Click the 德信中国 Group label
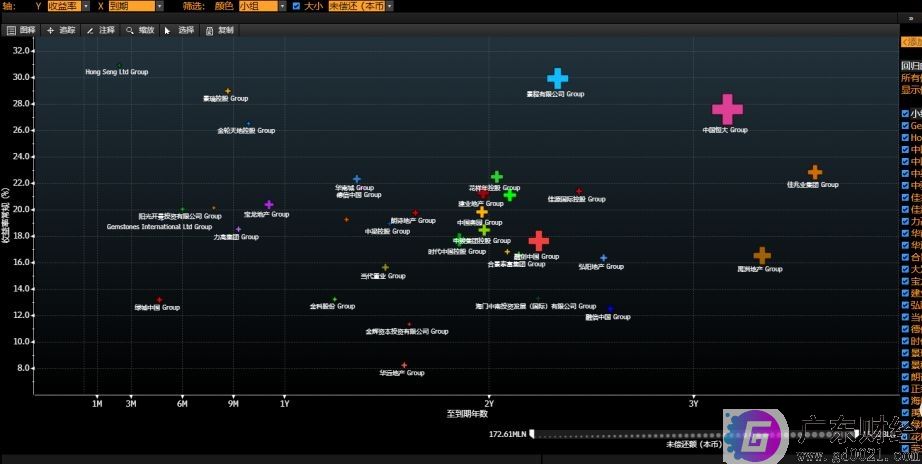This screenshot has width=922, height=464. coord(359,195)
